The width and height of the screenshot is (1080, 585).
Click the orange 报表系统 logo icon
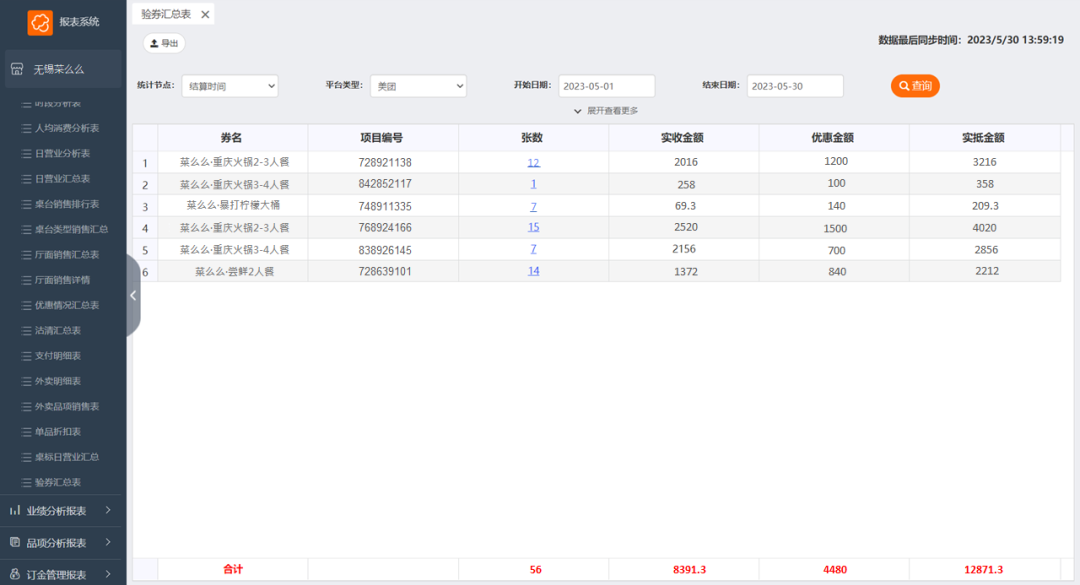[x=40, y=22]
